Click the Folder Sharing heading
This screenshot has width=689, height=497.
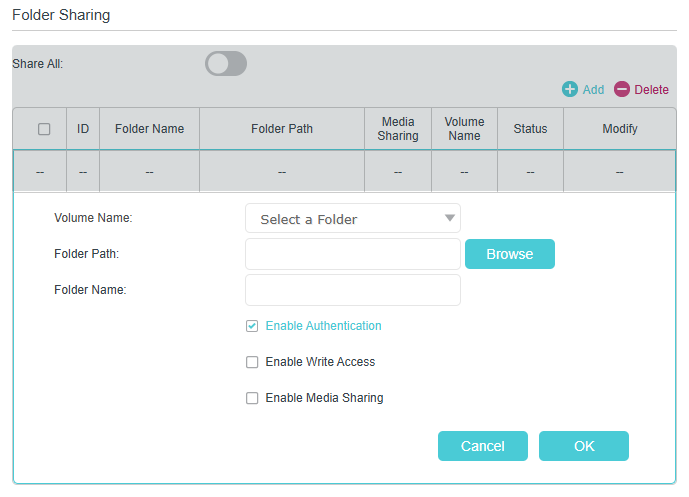61,15
